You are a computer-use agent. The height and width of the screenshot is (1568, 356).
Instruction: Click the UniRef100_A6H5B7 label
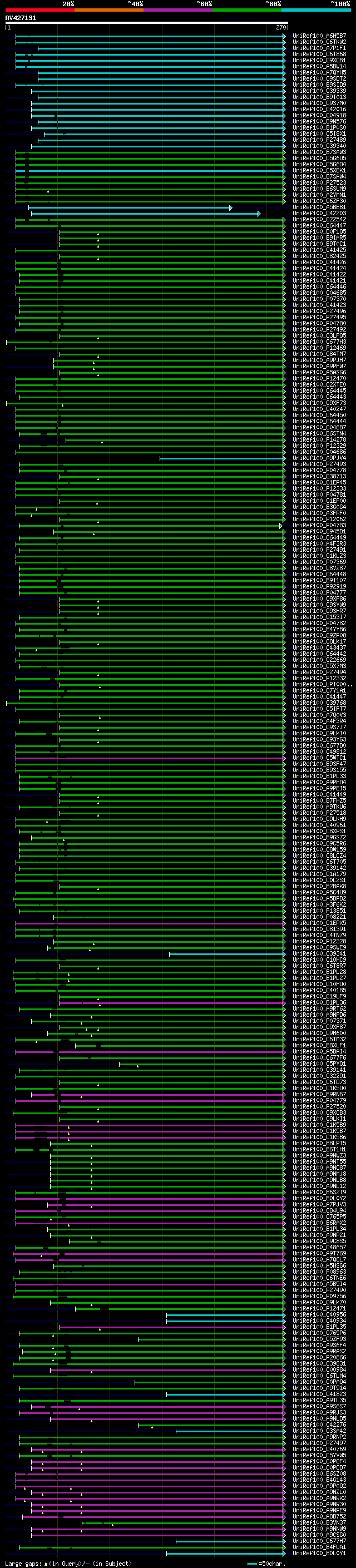point(319,36)
